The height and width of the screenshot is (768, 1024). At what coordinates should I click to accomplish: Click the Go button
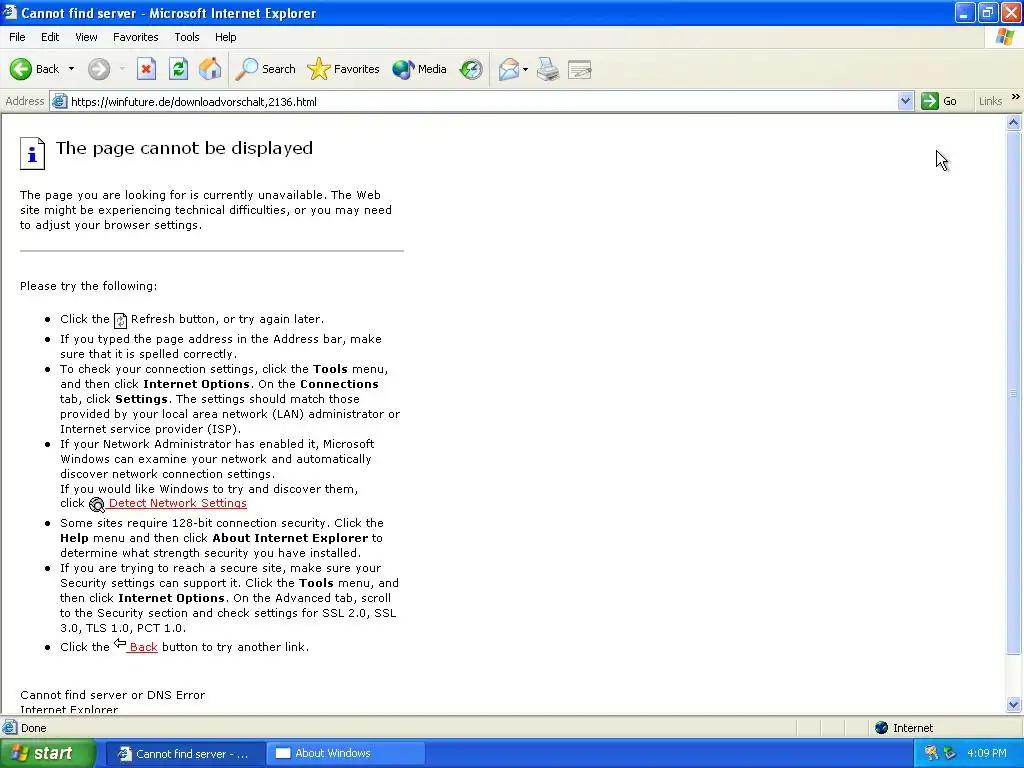939,101
